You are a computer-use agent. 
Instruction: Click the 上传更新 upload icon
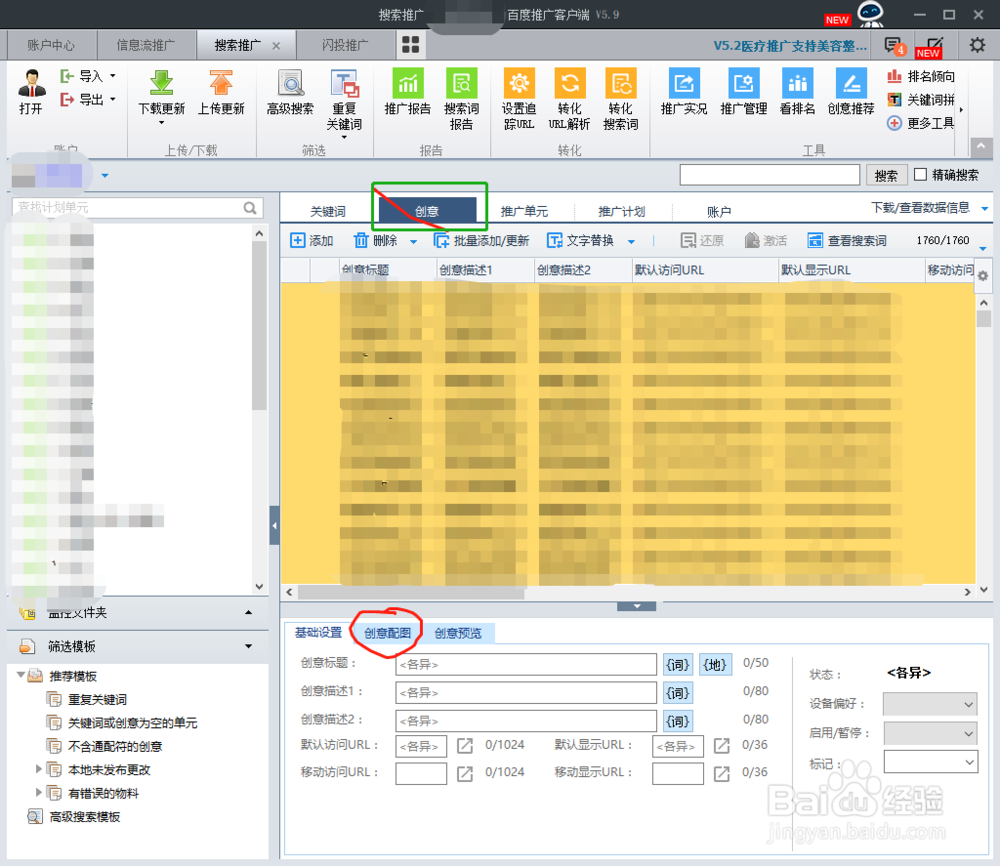tap(221, 83)
